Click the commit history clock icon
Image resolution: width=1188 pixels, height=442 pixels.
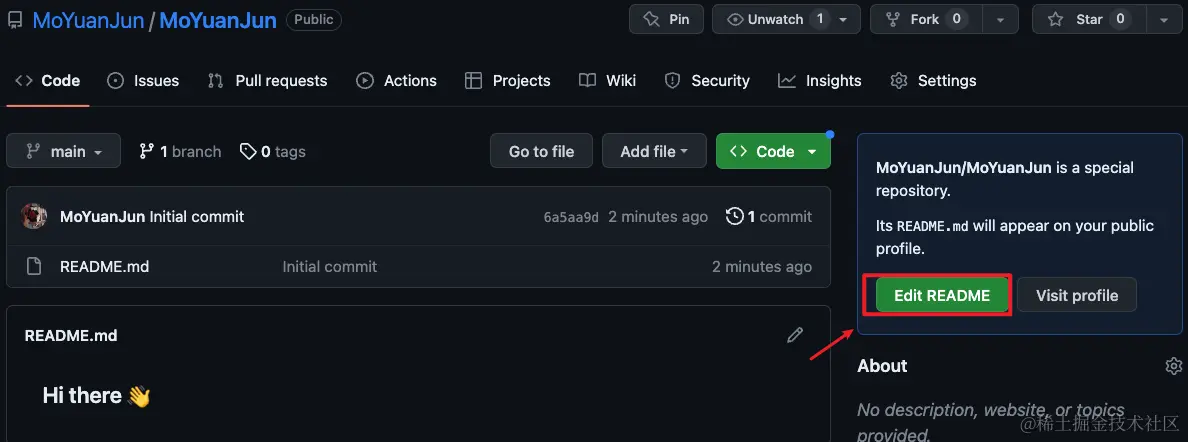coord(735,216)
